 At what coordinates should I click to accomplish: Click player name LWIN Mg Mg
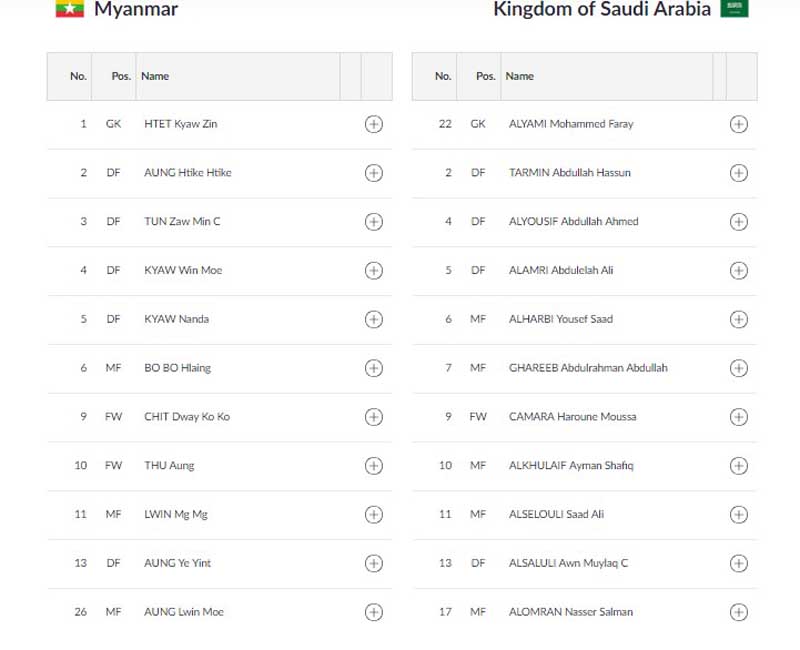(176, 514)
